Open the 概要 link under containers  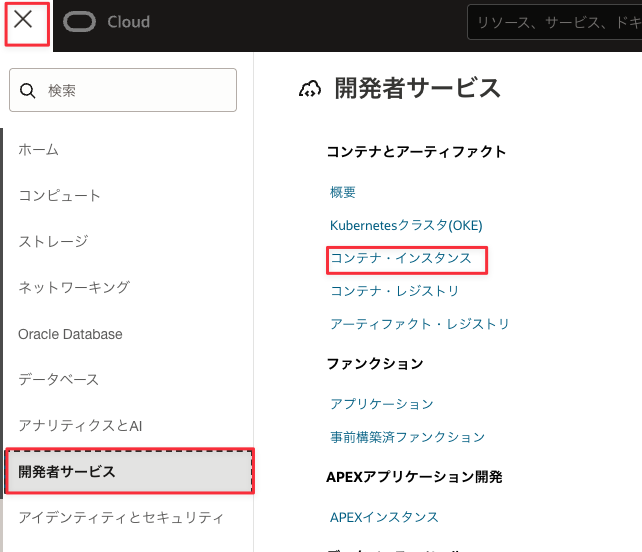(x=343, y=192)
